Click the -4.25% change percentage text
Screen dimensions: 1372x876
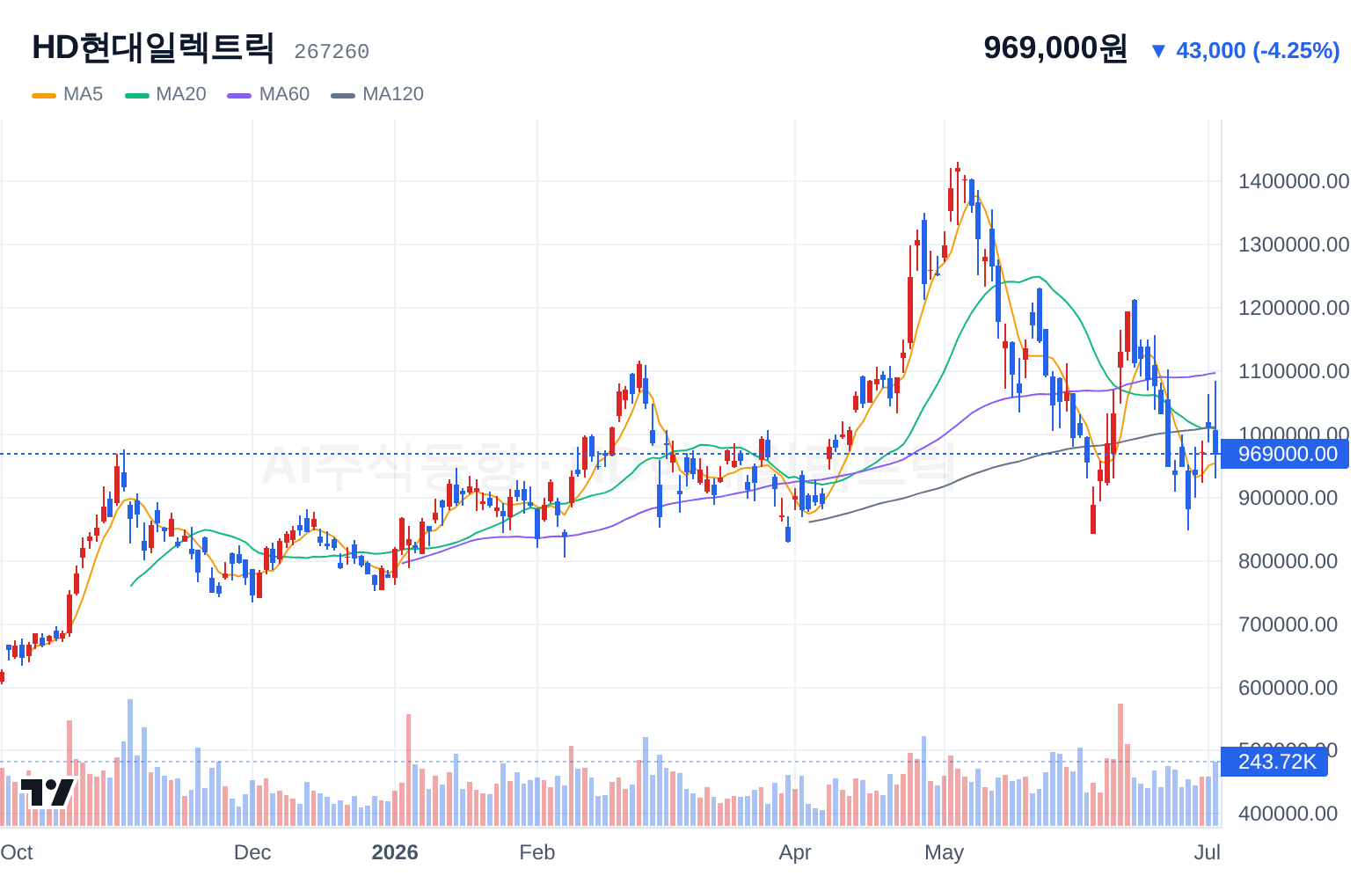(x=1296, y=51)
